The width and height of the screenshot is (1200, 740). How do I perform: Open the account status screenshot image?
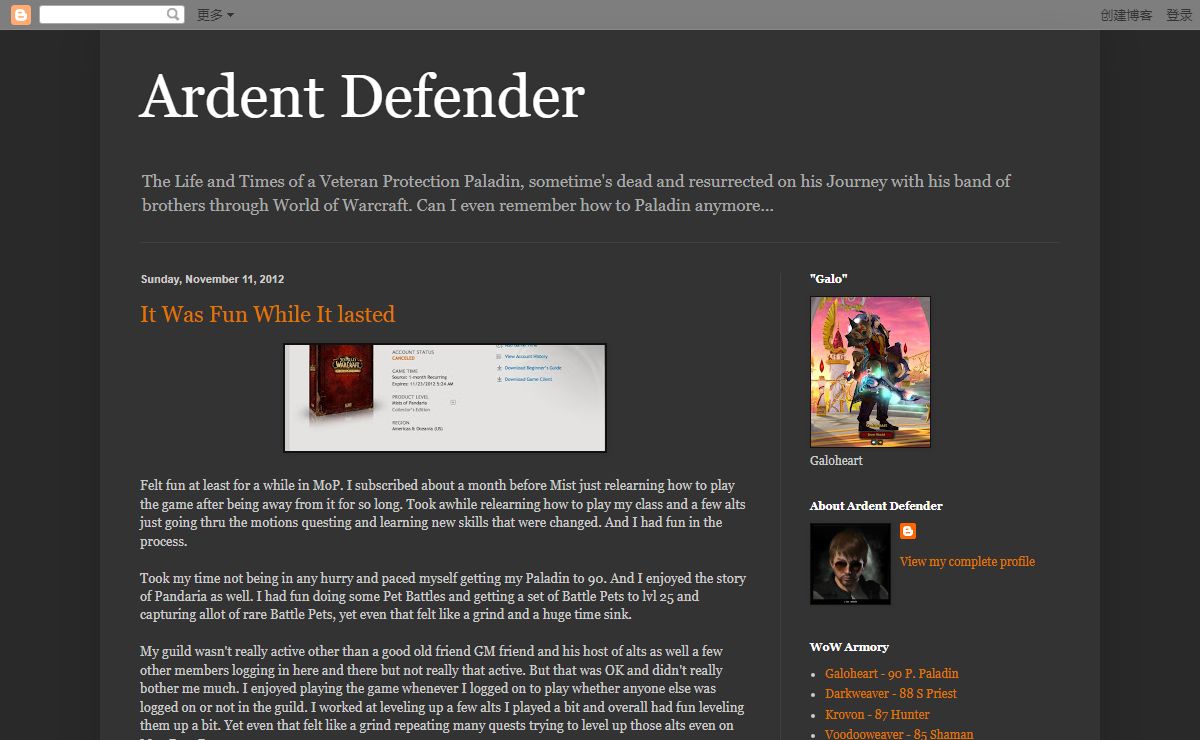point(445,398)
